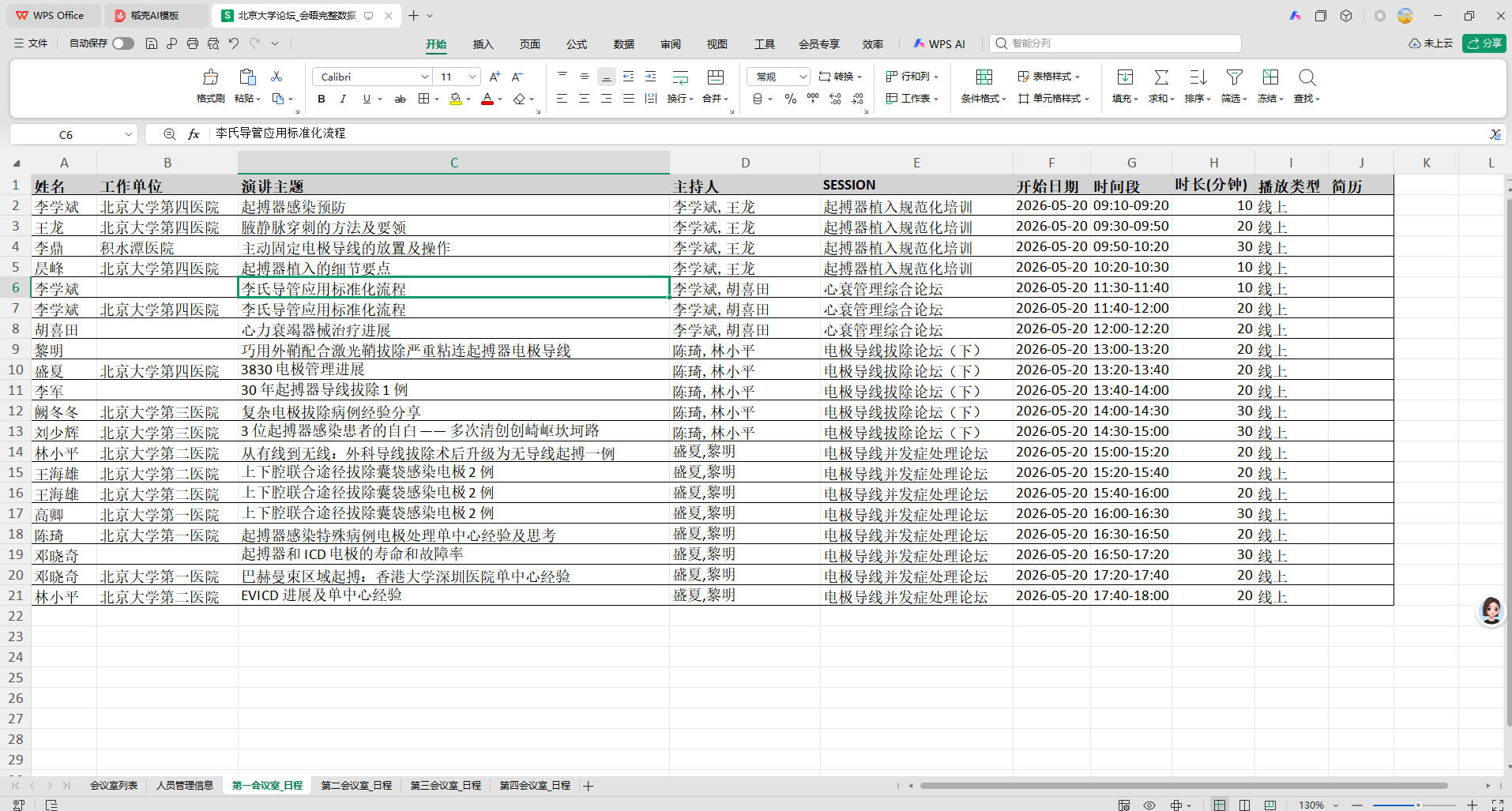Image resolution: width=1512 pixels, height=811 pixels.
Task: Open the Data (数据) ribbon tab
Action: point(624,44)
